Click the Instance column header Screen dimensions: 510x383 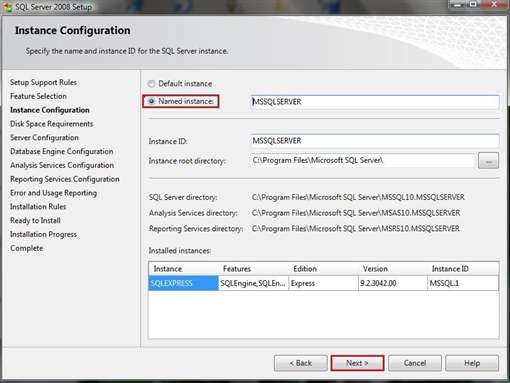point(183,269)
